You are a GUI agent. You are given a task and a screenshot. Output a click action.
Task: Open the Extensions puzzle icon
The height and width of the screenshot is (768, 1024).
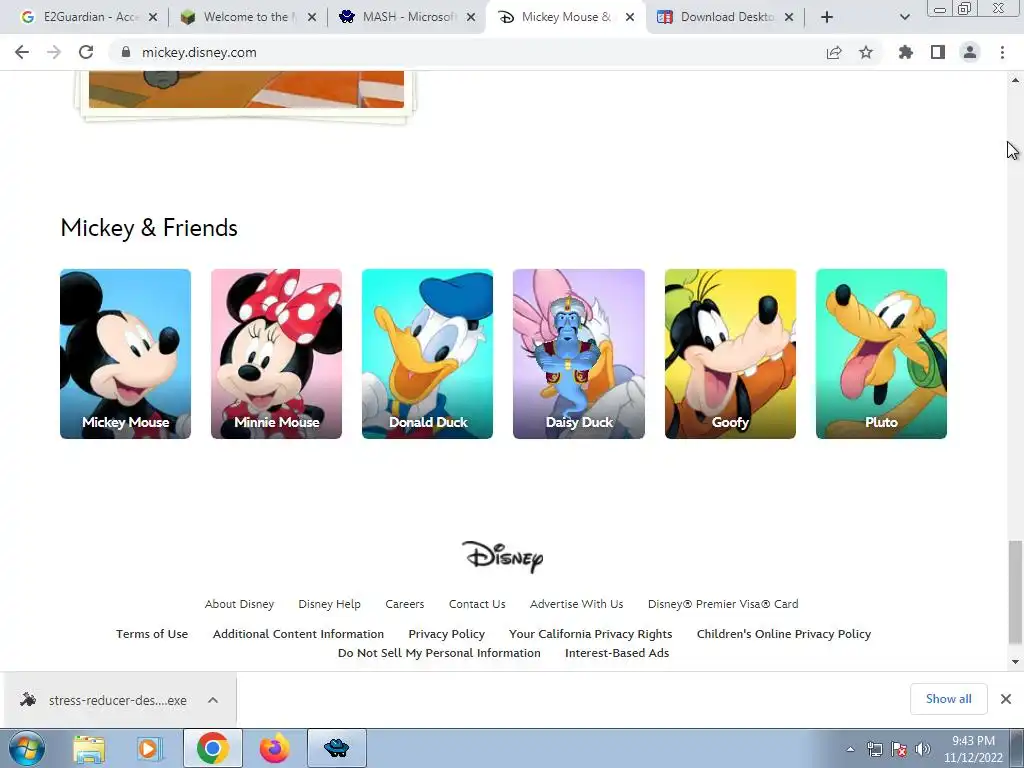click(905, 52)
